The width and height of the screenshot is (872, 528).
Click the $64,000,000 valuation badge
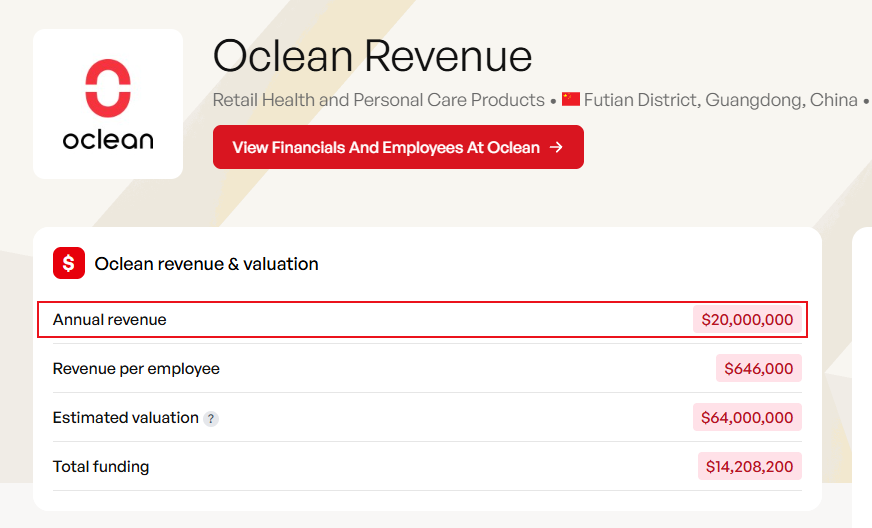pos(747,417)
